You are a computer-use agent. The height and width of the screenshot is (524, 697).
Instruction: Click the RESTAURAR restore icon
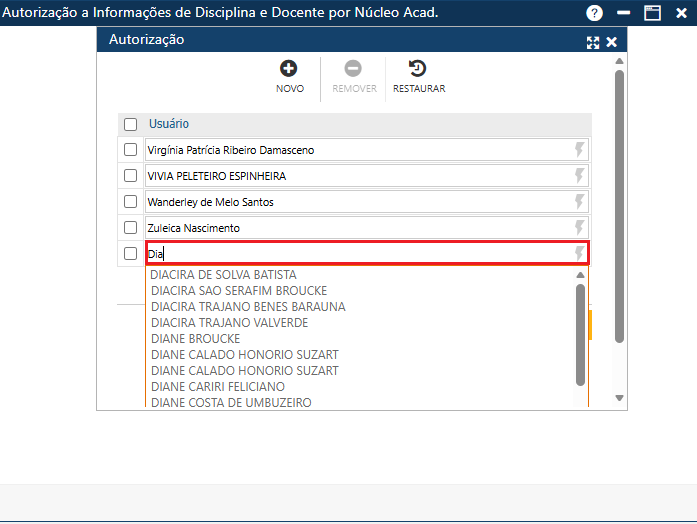tap(418, 69)
